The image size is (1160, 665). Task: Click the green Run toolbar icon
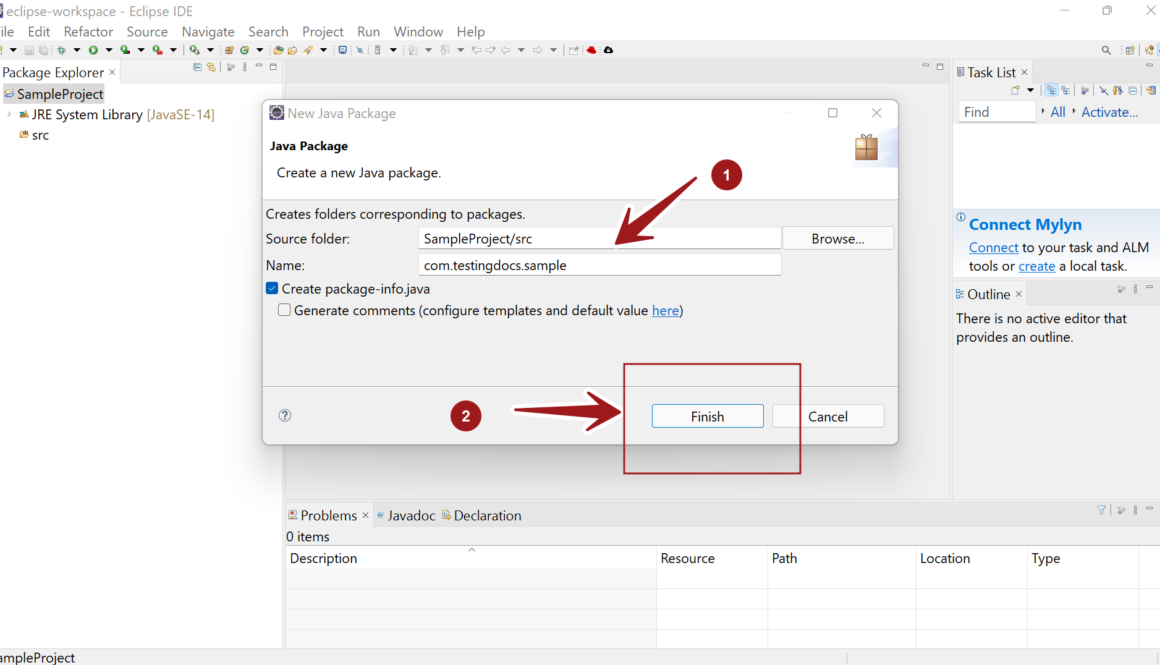[x=93, y=50]
